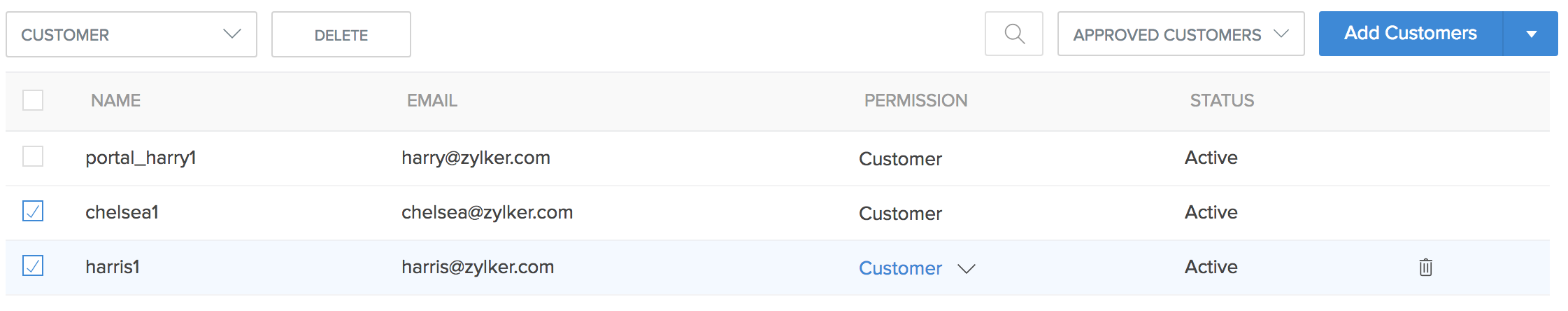Click the trash icon in harris1 row
The width and height of the screenshot is (1568, 311).
point(1425,267)
